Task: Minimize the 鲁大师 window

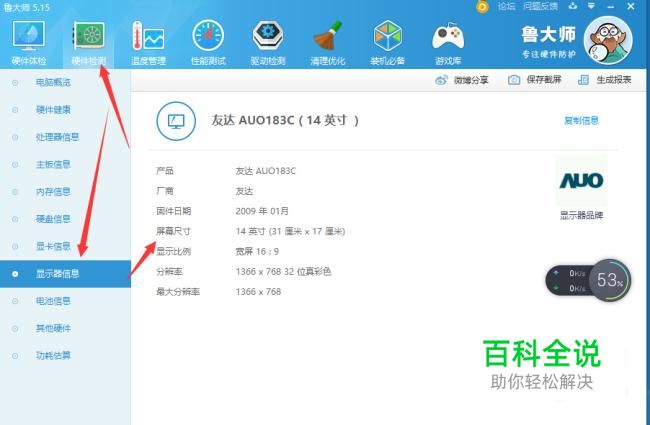Action: (x=611, y=7)
